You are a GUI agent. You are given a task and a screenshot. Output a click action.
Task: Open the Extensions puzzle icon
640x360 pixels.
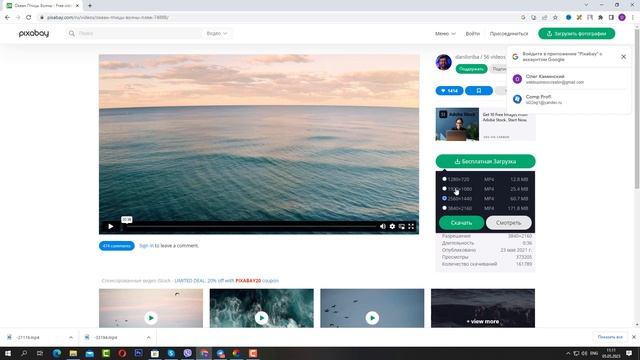tap(600, 18)
